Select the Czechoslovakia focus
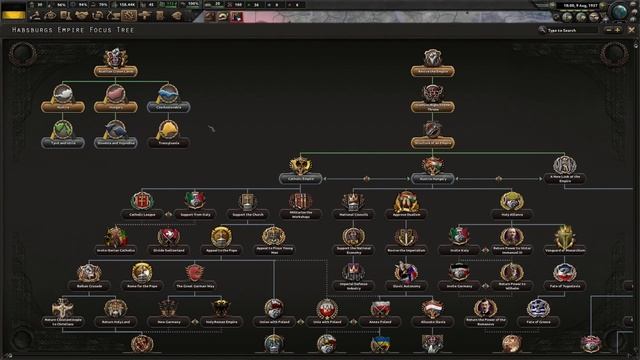The width and height of the screenshot is (640, 360). click(x=168, y=98)
